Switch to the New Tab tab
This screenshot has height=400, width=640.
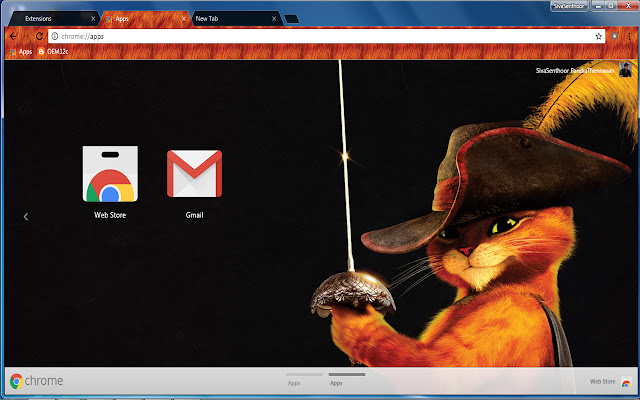(237, 19)
